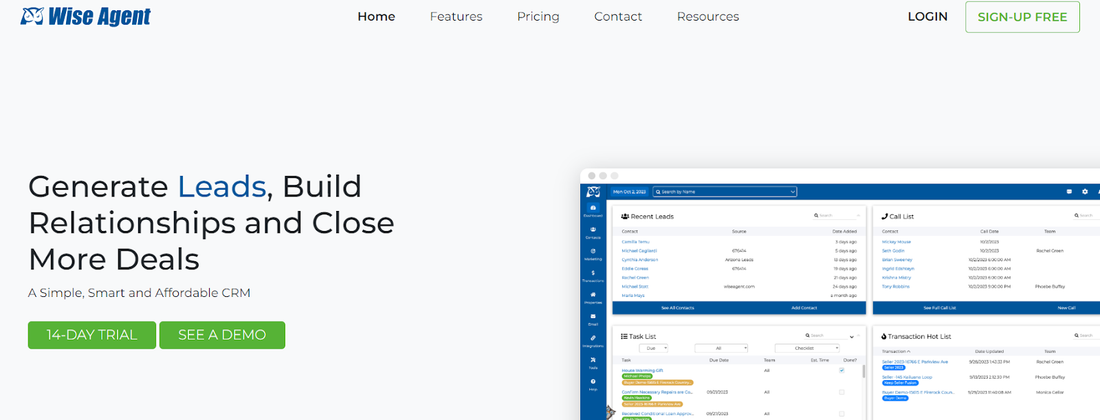Open Ingrid Edahlayn in Call List
This screenshot has width=1100, height=420.
coord(899,269)
